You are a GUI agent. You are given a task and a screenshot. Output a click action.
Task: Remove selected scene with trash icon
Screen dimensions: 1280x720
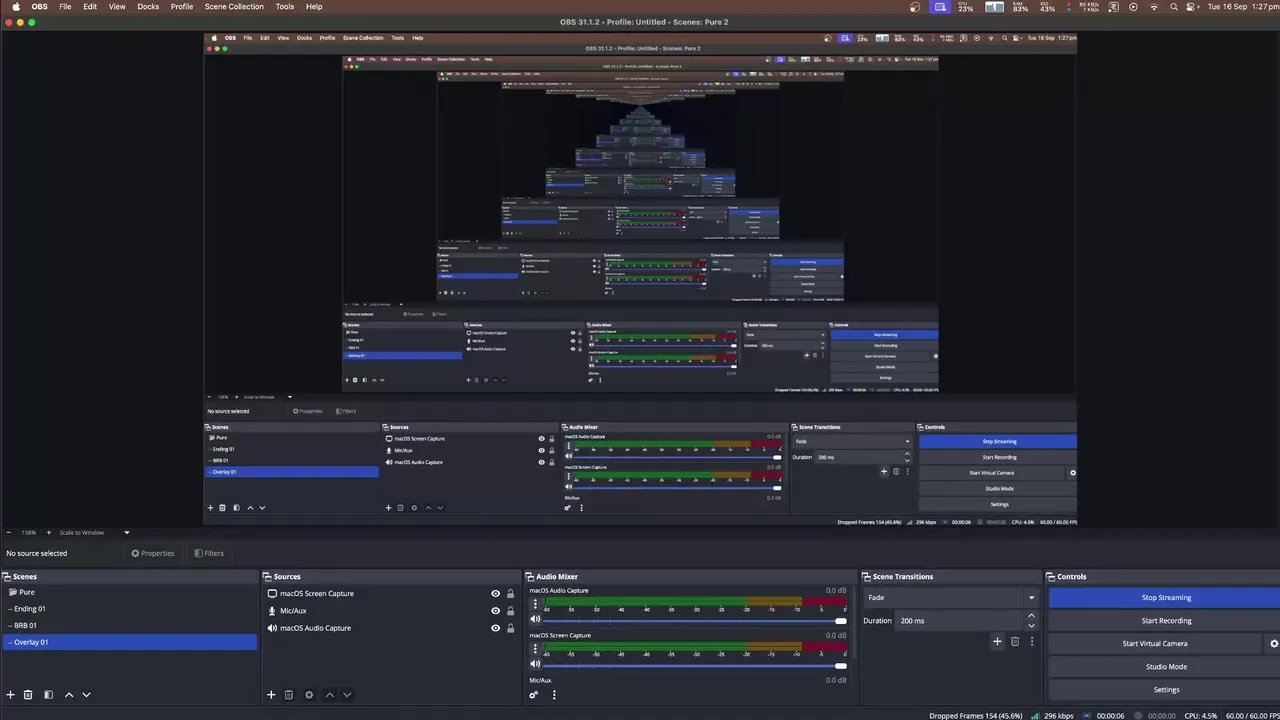coord(28,694)
